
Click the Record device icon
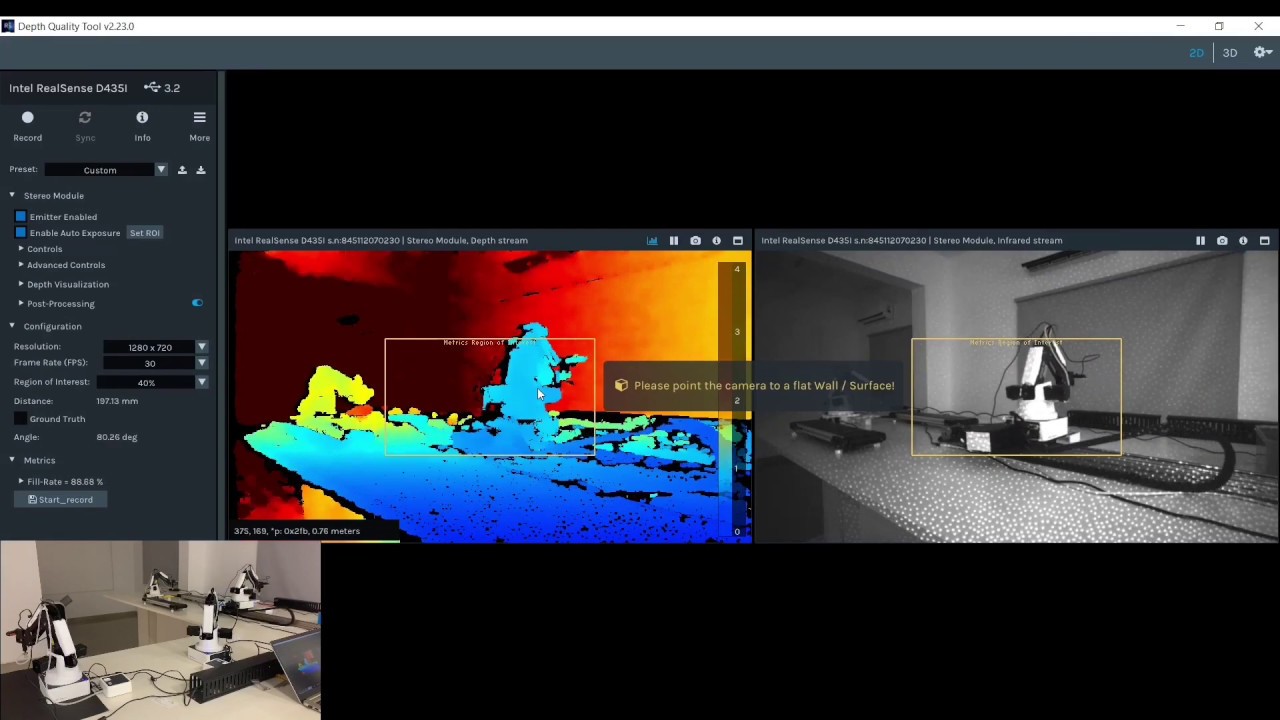pos(28,118)
